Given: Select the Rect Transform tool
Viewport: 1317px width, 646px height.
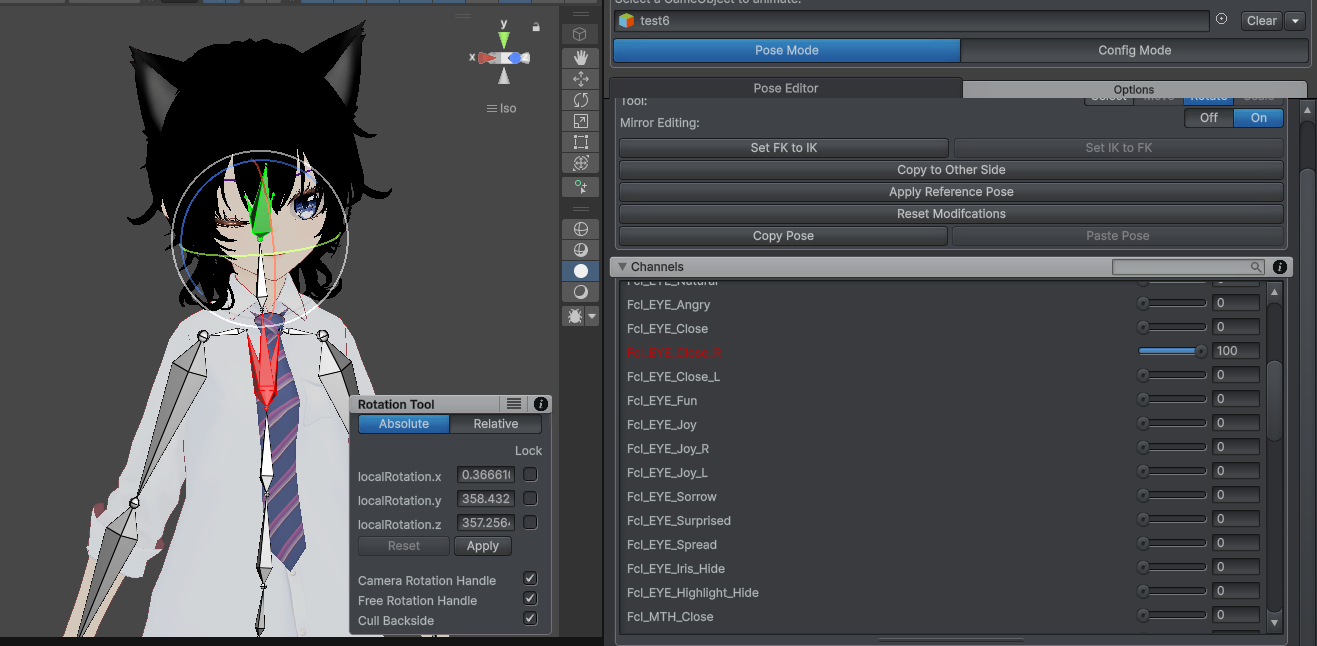Looking at the screenshot, I should 580,142.
